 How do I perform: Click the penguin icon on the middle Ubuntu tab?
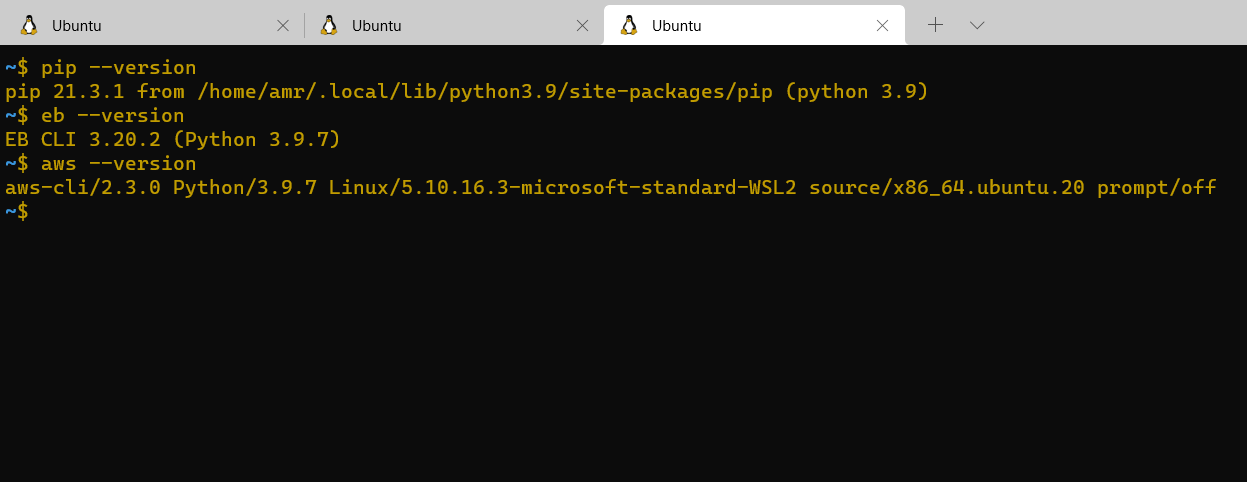pyautogui.click(x=329, y=25)
